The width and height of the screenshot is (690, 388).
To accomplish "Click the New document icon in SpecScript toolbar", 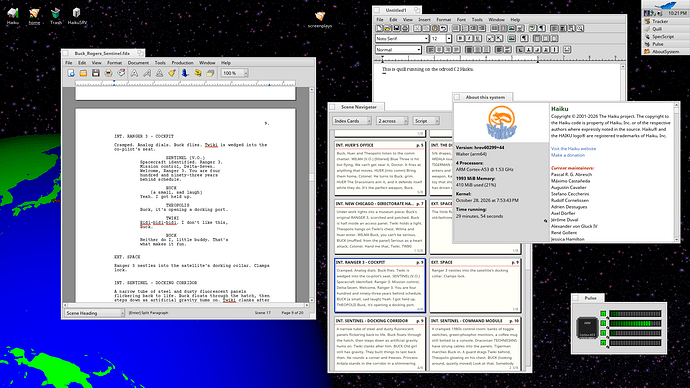I will (71, 73).
